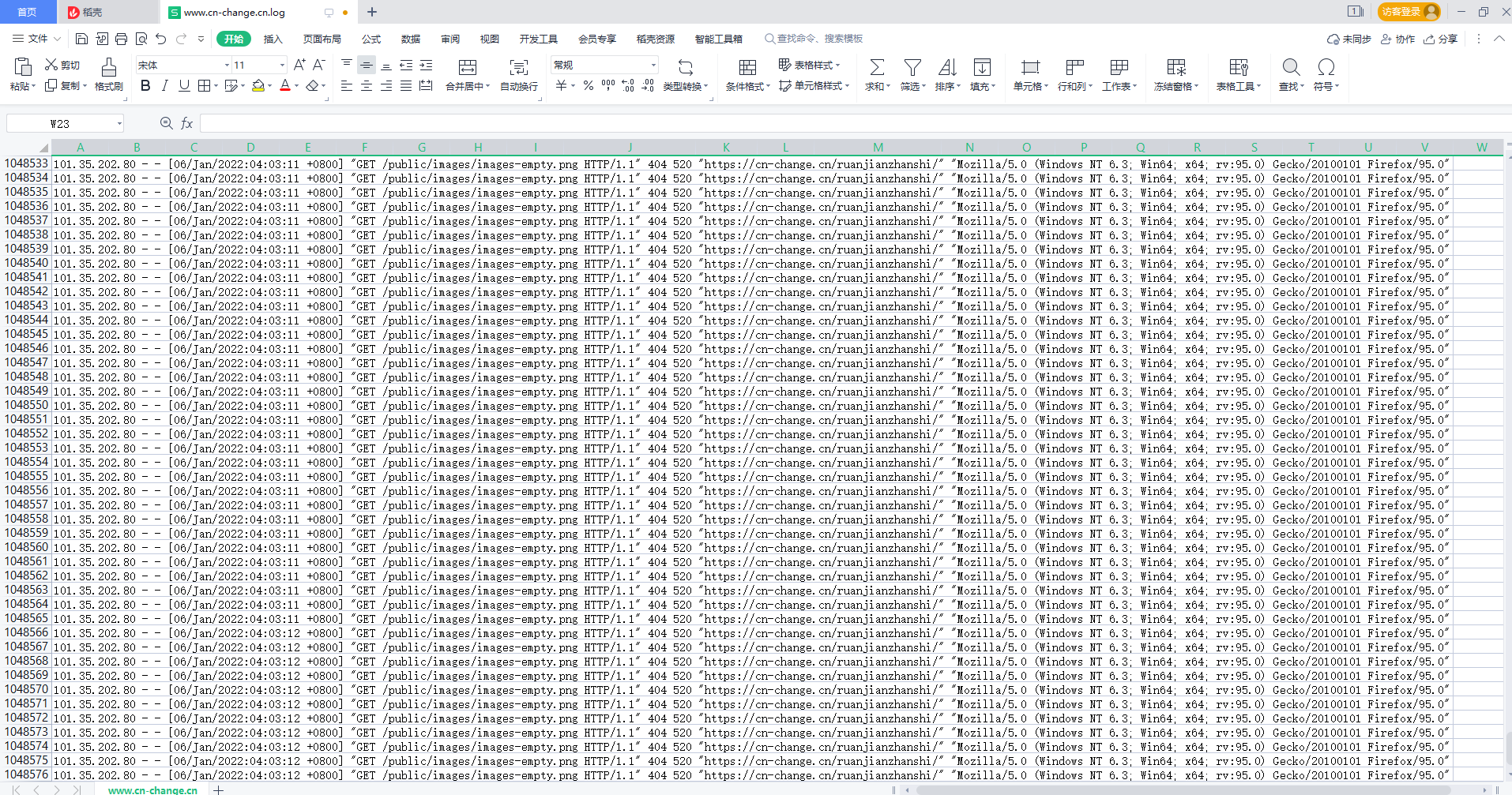
Task: Open the 首页 home tab
Action: [x=28, y=12]
